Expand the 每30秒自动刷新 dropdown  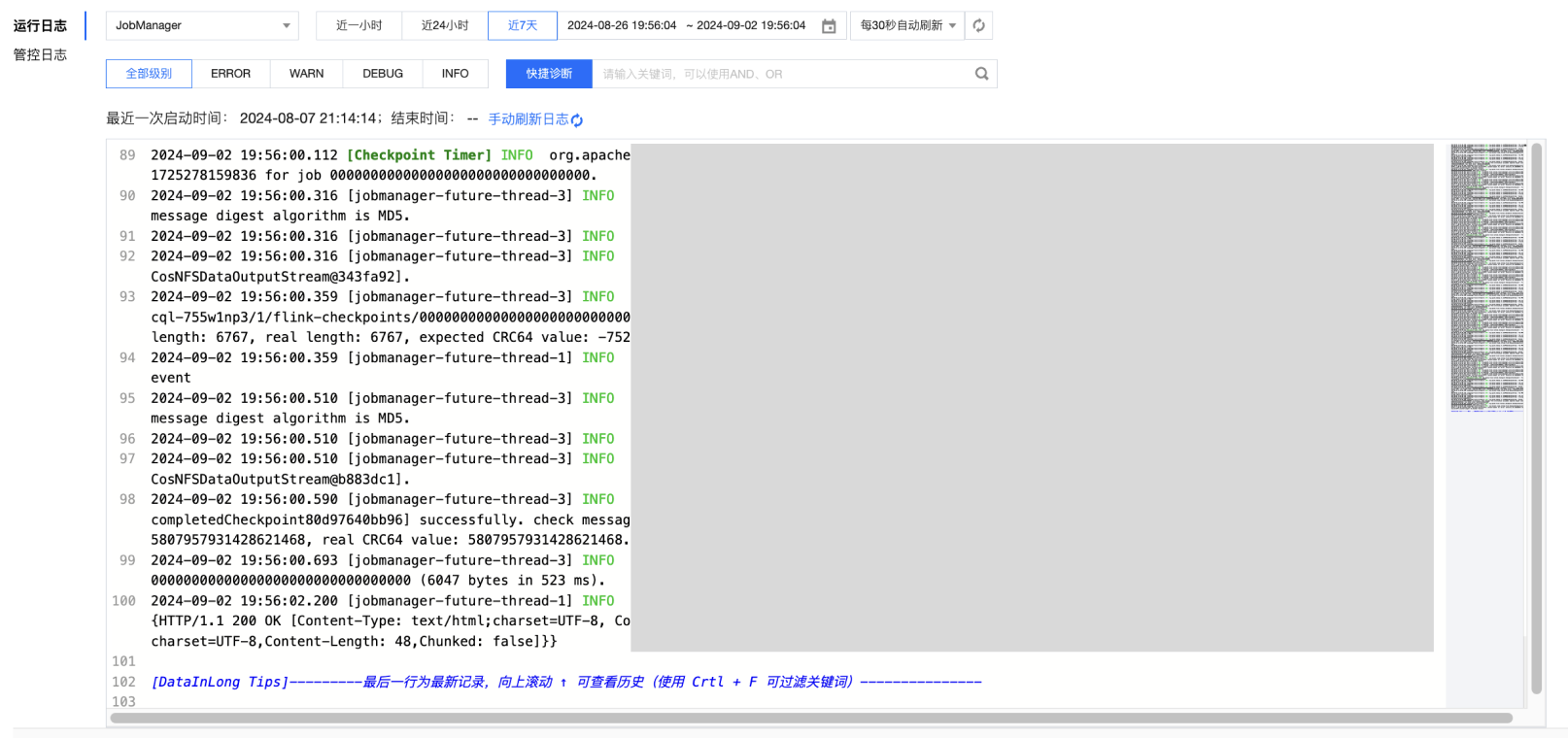pos(907,26)
